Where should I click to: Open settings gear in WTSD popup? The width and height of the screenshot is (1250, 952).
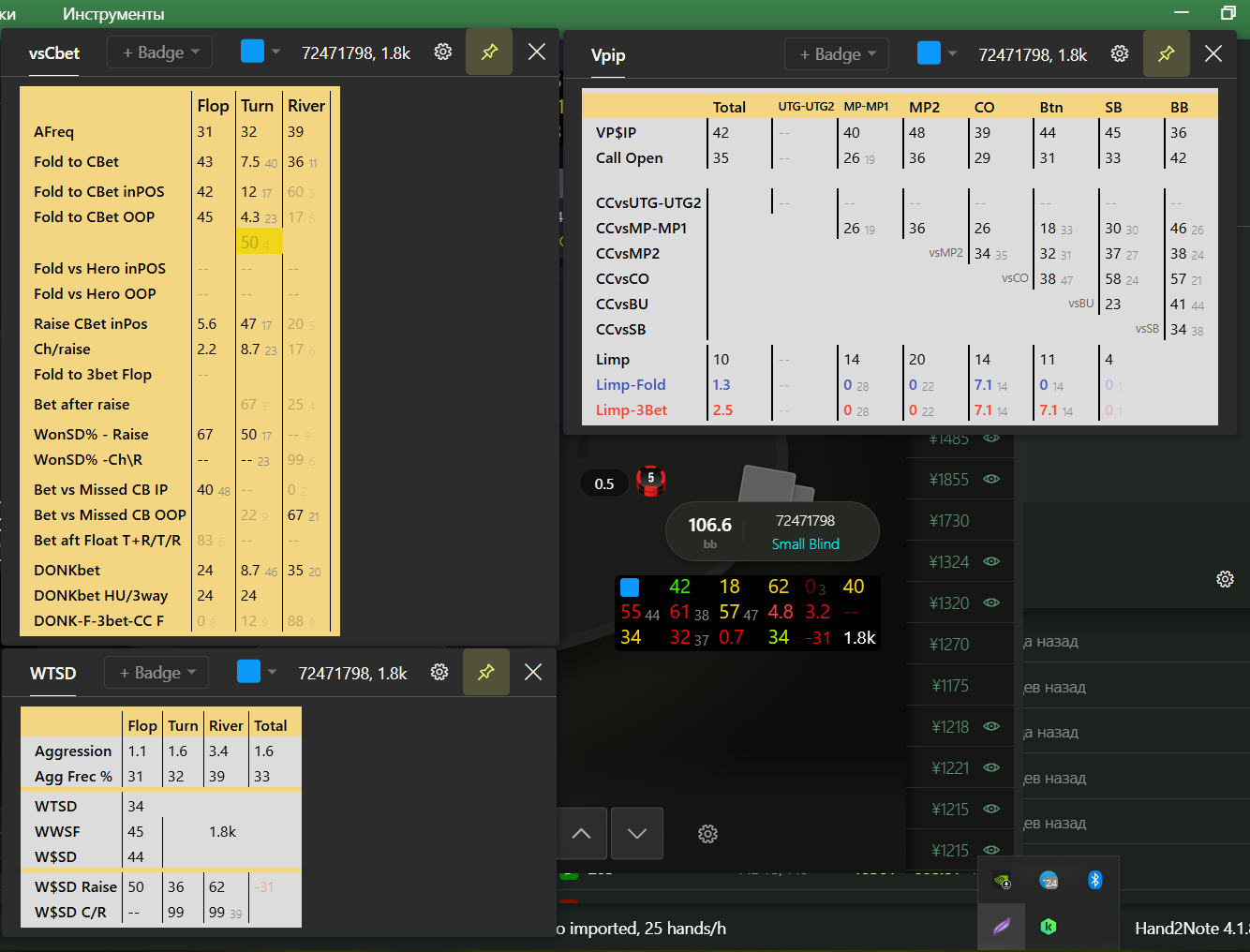pyautogui.click(x=439, y=673)
